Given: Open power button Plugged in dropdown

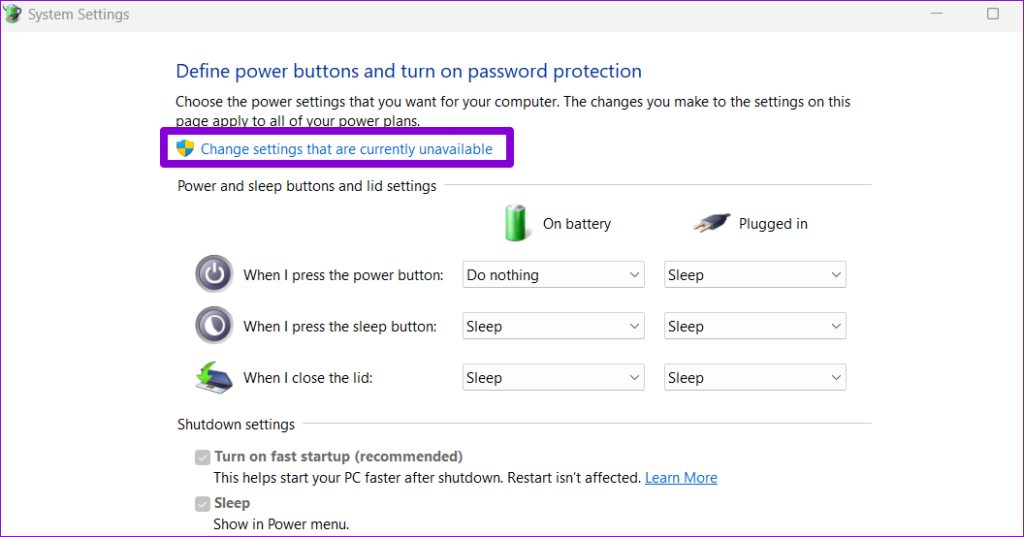Looking at the screenshot, I should click(755, 274).
